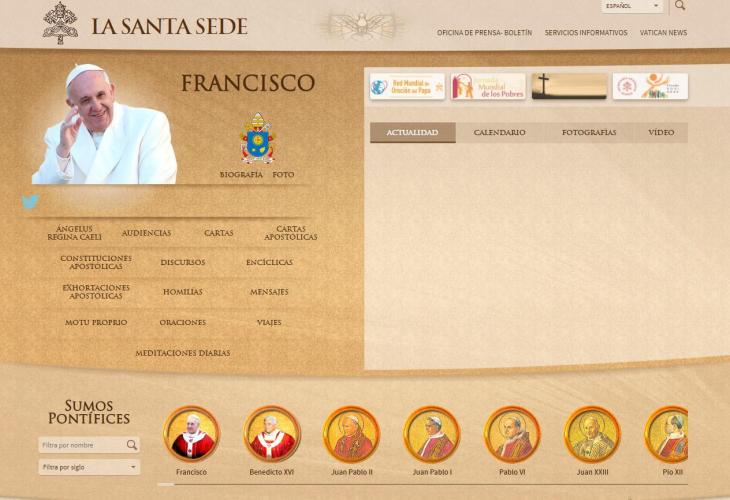730x500 pixels.
Task: Open Oficina de Prensa - Boletín
Action: pyautogui.click(x=484, y=33)
